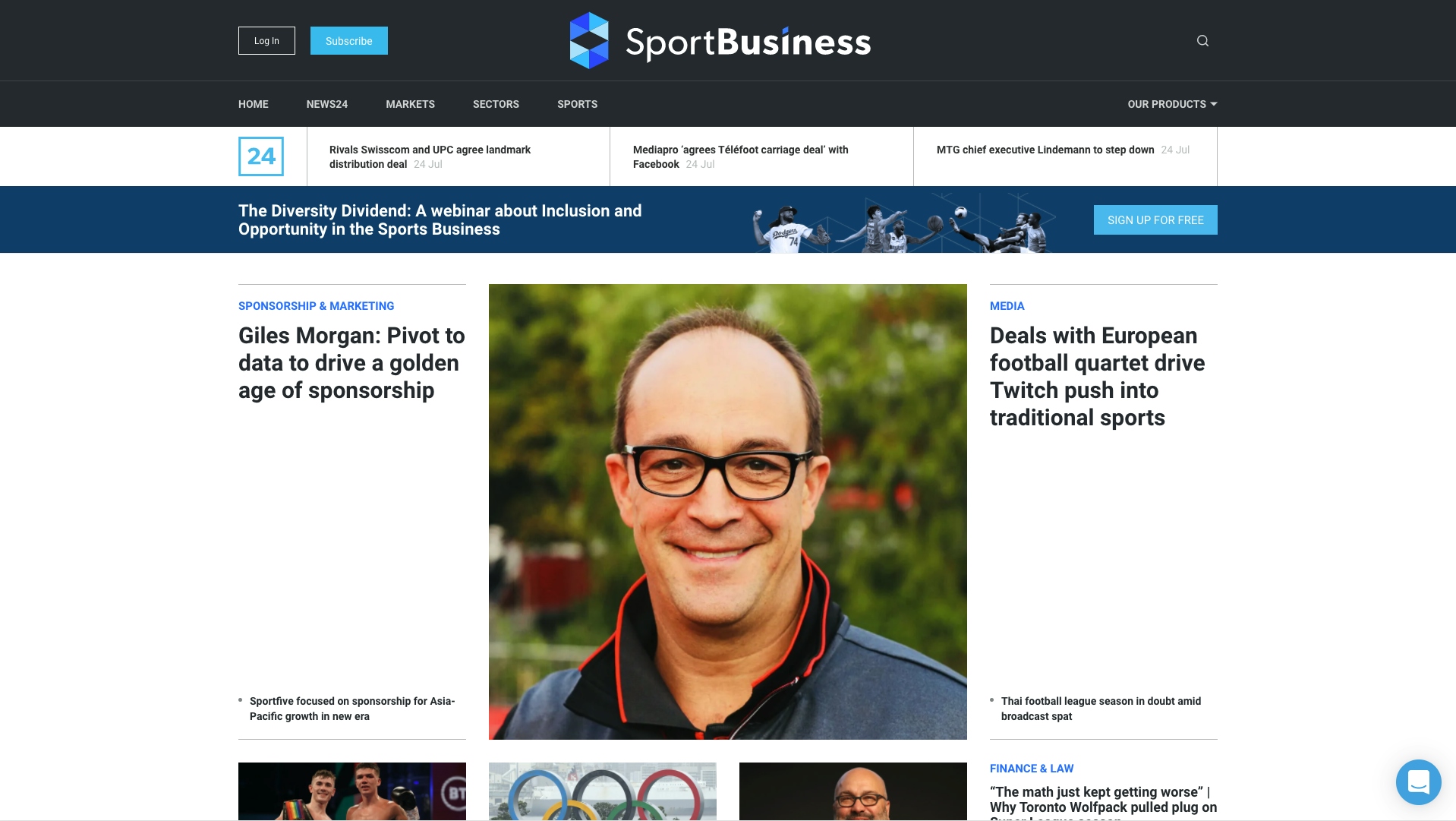Open the News 24 square logo

[261, 156]
